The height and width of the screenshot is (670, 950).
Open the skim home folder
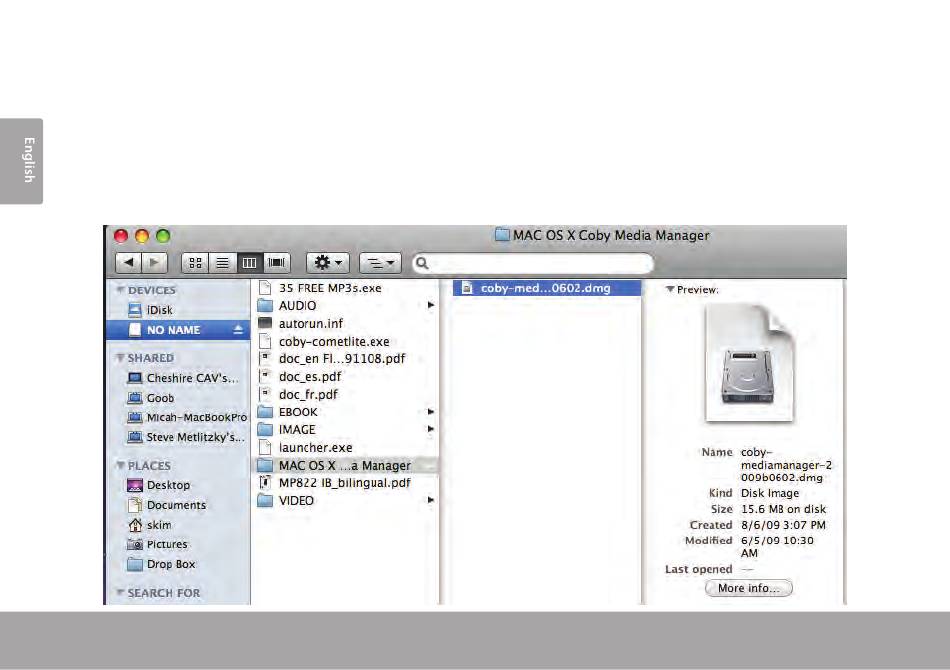tap(178, 525)
